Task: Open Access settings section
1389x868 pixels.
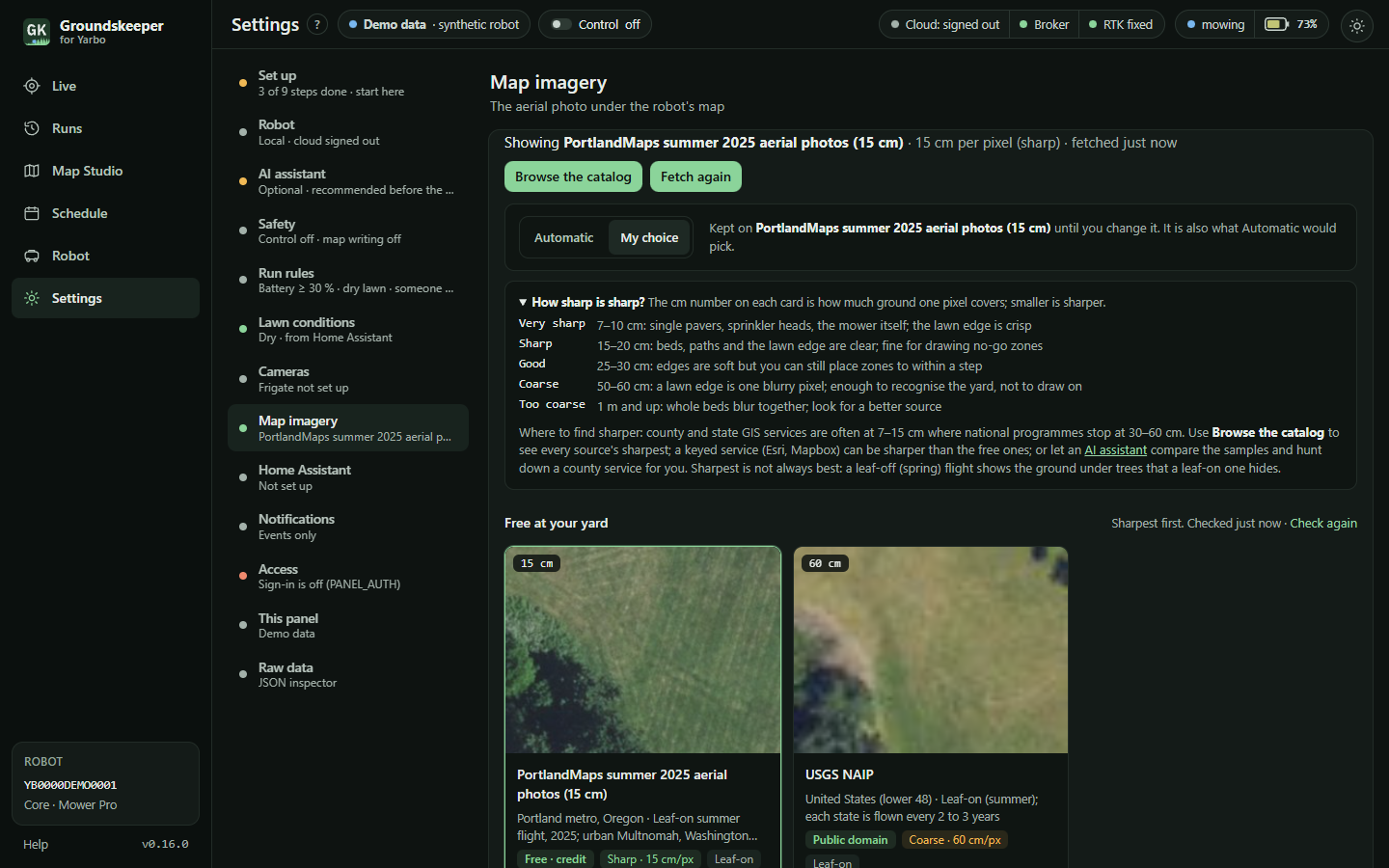Action: pos(347,577)
